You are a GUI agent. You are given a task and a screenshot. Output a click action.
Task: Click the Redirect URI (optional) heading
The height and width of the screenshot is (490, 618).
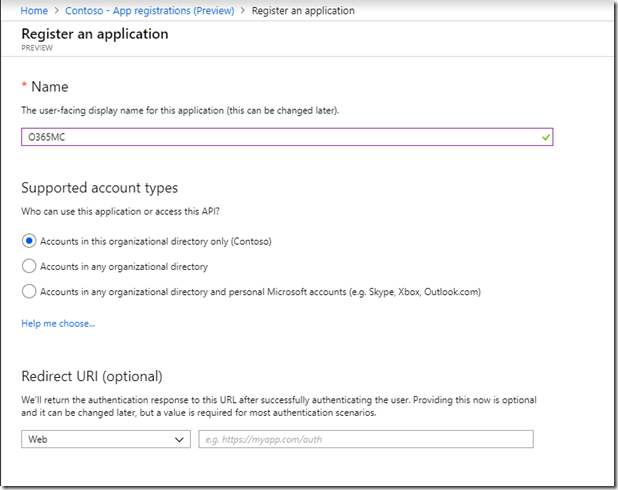tap(92, 376)
